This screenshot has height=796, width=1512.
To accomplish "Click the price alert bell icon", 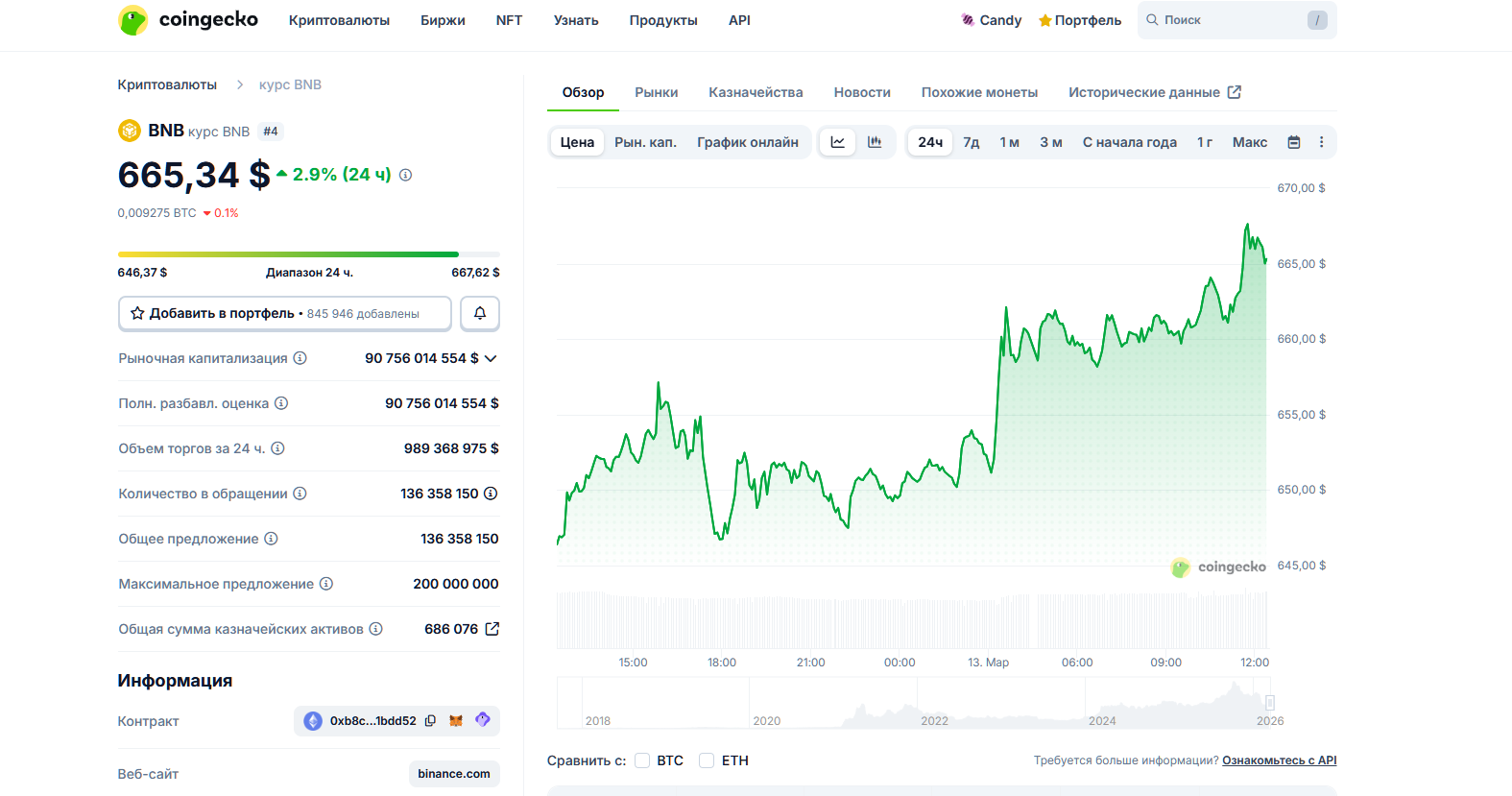I will coord(480,313).
